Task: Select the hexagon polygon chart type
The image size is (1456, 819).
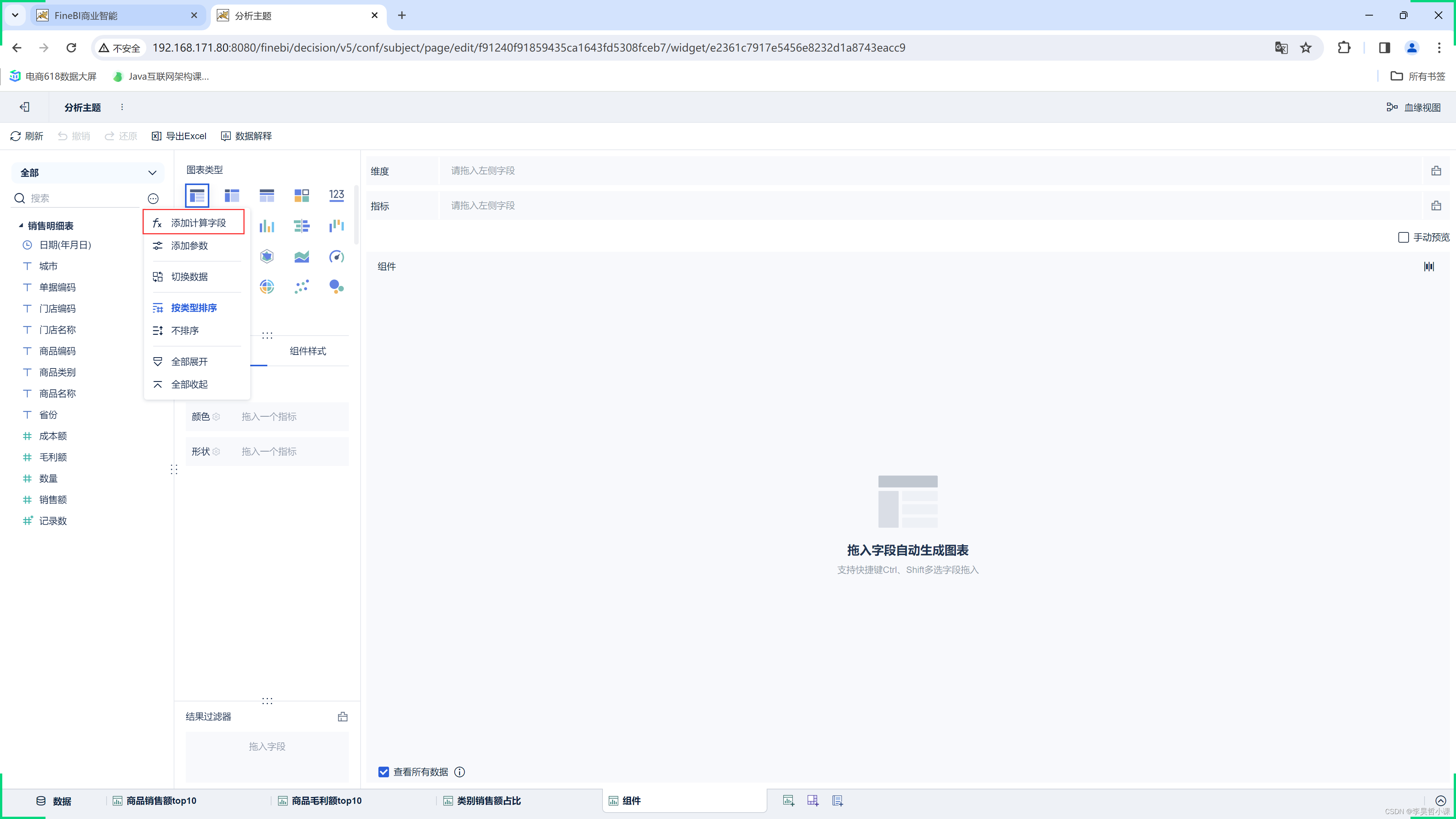Action: click(x=267, y=257)
